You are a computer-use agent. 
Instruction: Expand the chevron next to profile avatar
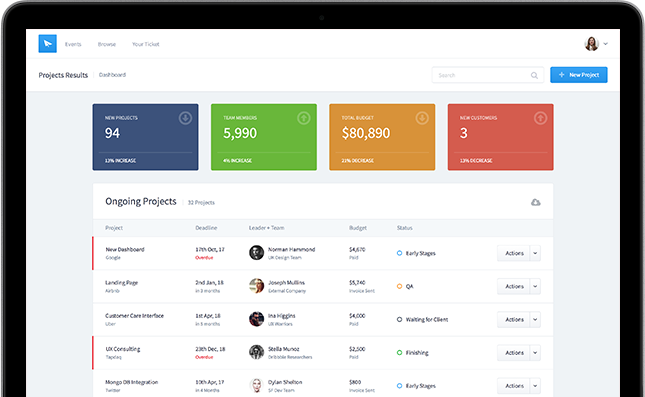click(x=606, y=44)
